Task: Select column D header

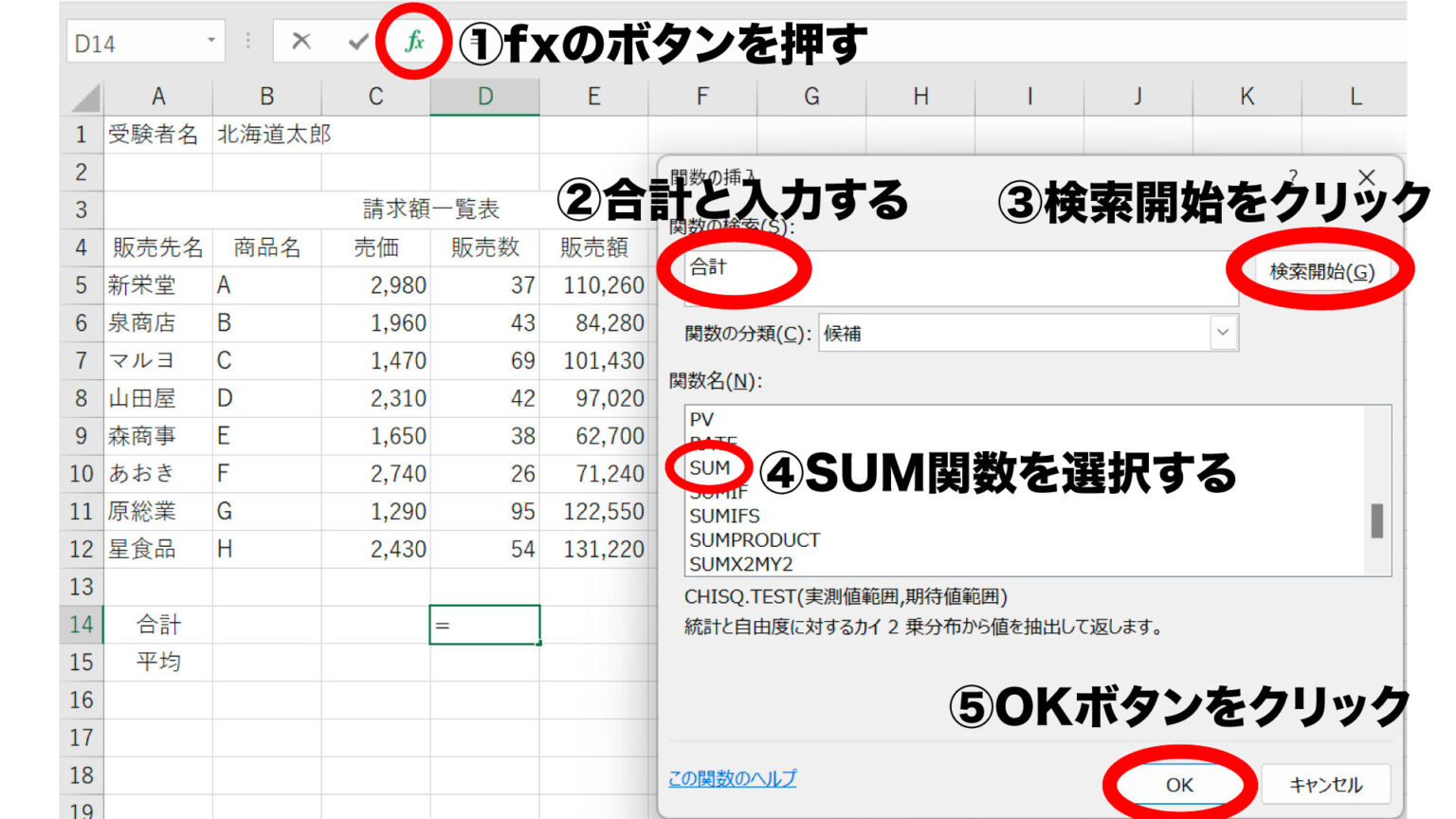Action: click(484, 97)
